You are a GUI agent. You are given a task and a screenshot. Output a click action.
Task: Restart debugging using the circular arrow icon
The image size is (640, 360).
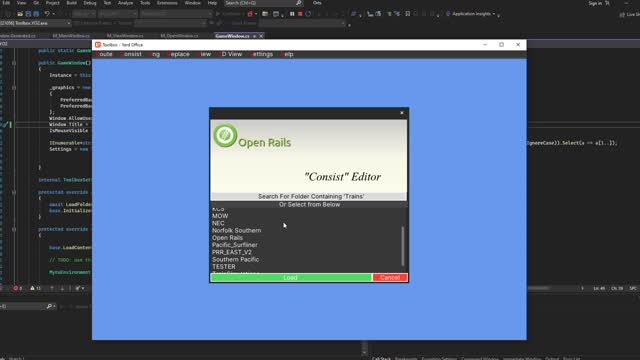point(308,14)
